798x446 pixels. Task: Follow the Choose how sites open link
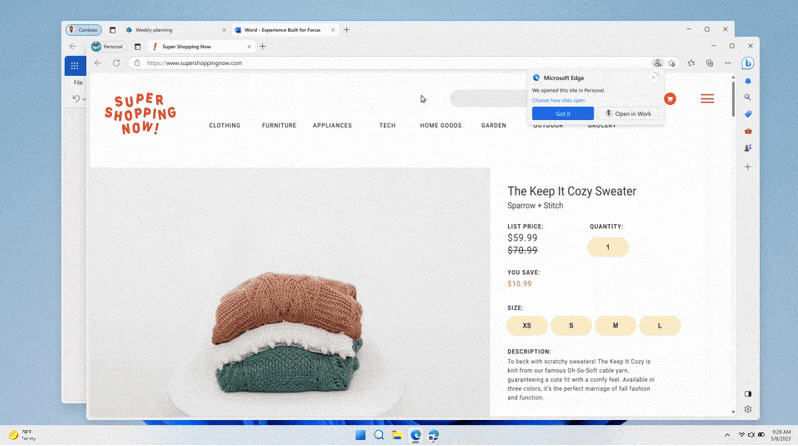click(558, 100)
